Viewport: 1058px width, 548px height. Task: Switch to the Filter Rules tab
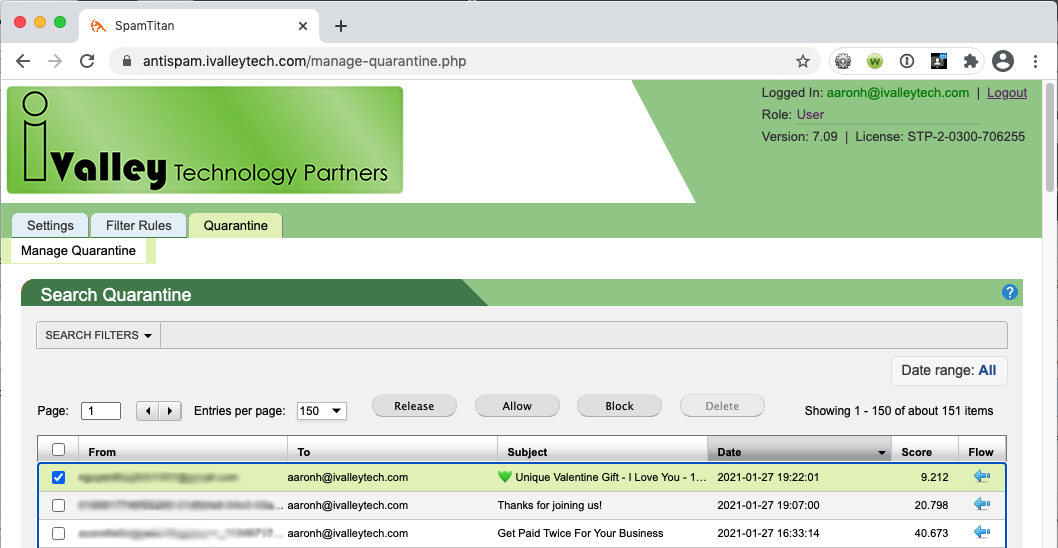(x=139, y=225)
